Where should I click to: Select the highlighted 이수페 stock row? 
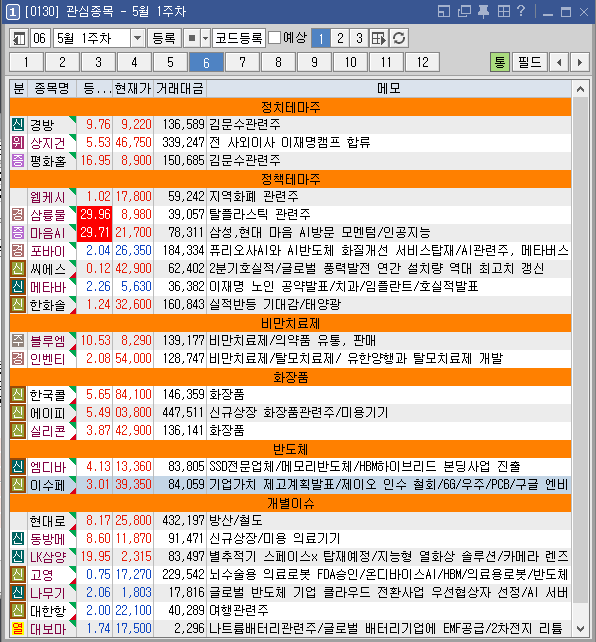(290, 485)
